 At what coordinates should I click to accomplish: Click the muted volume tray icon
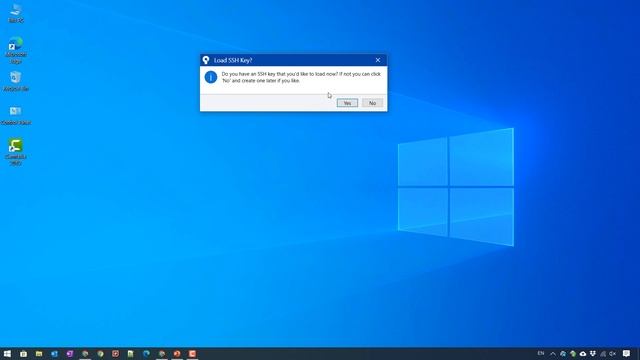[613, 353]
